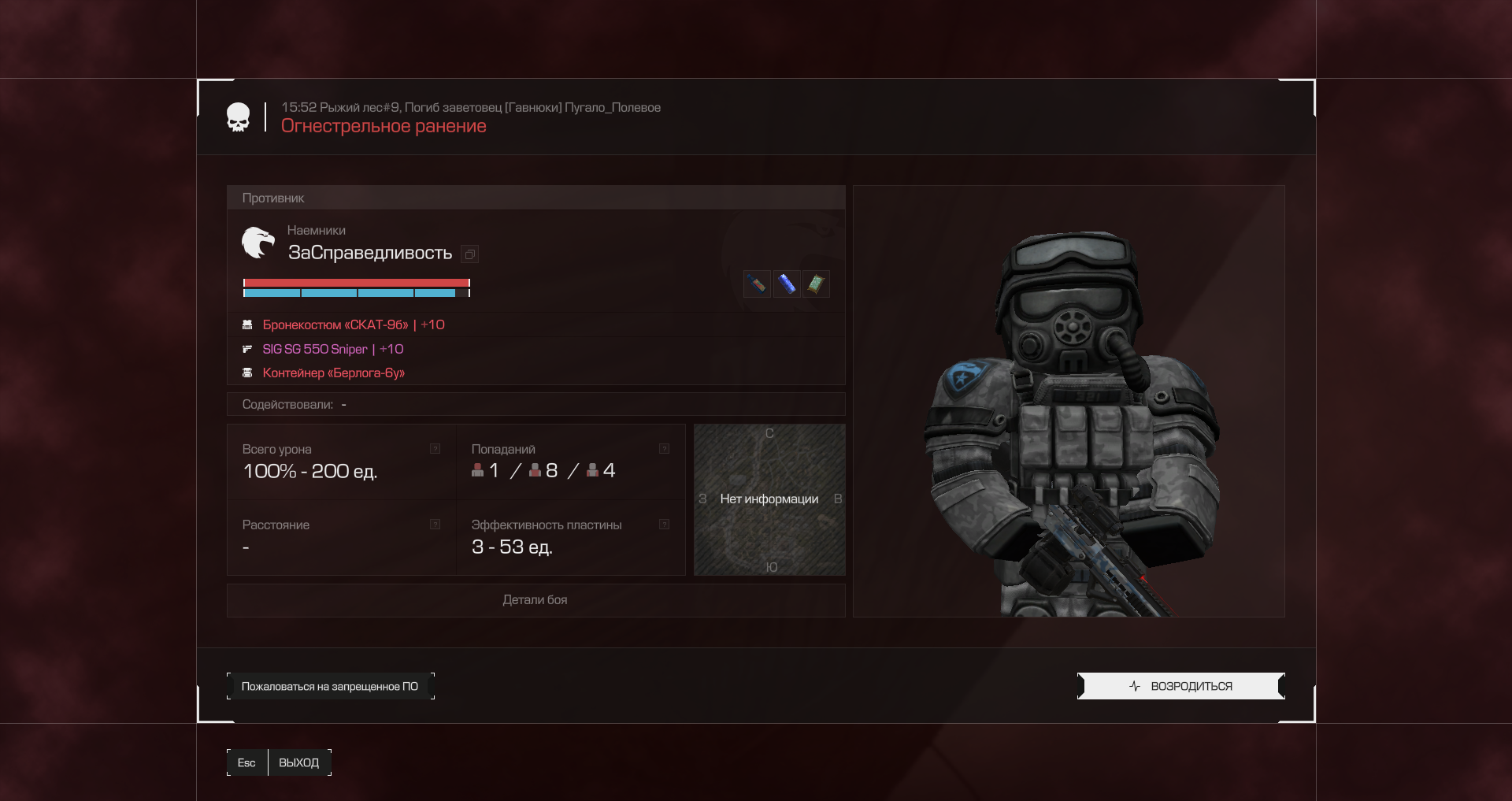Click the torso hits icon next to 8
This screenshot has width=1512, height=801.
(x=535, y=470)
